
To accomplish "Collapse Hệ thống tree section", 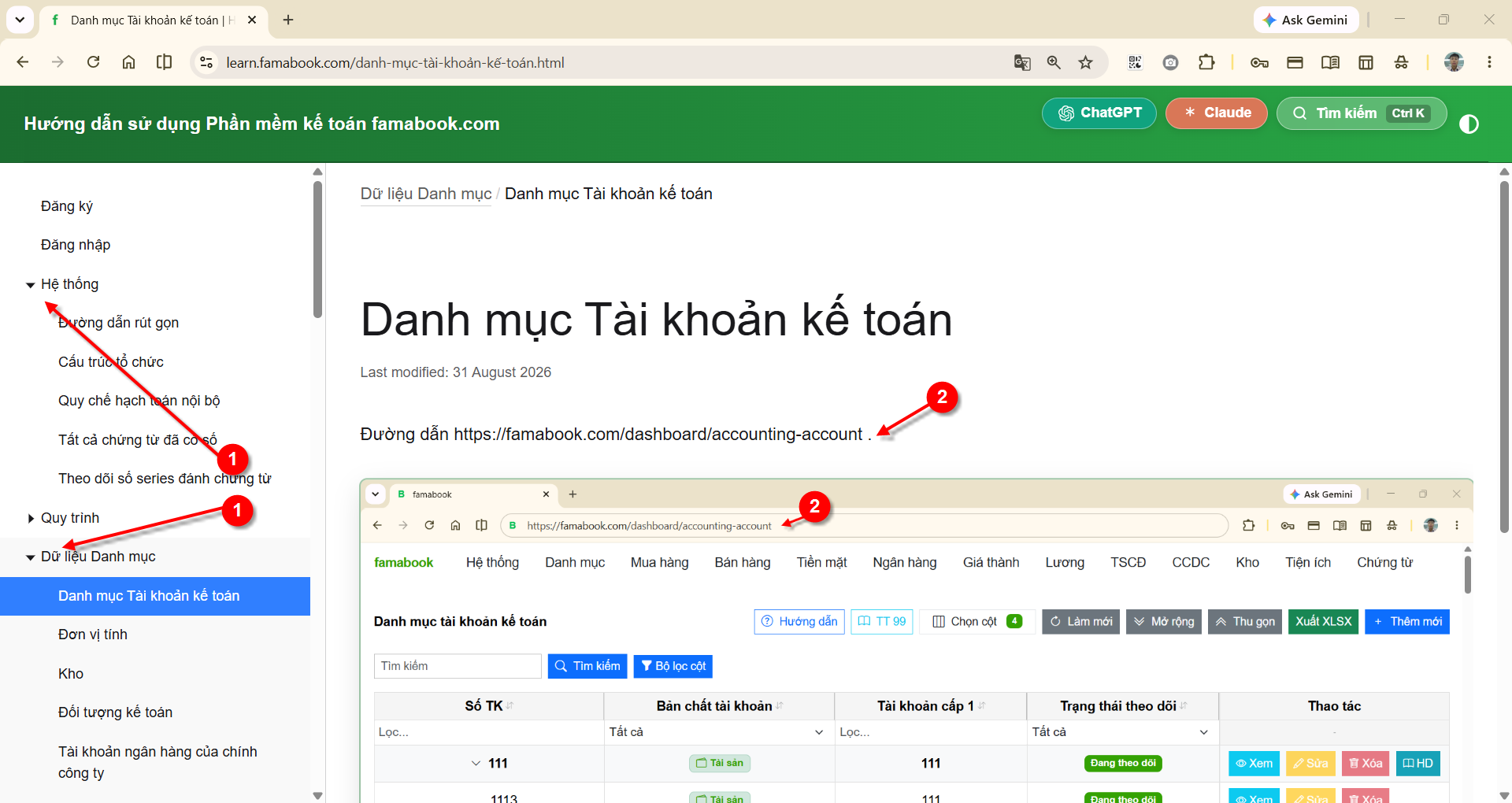I will 30,285.
